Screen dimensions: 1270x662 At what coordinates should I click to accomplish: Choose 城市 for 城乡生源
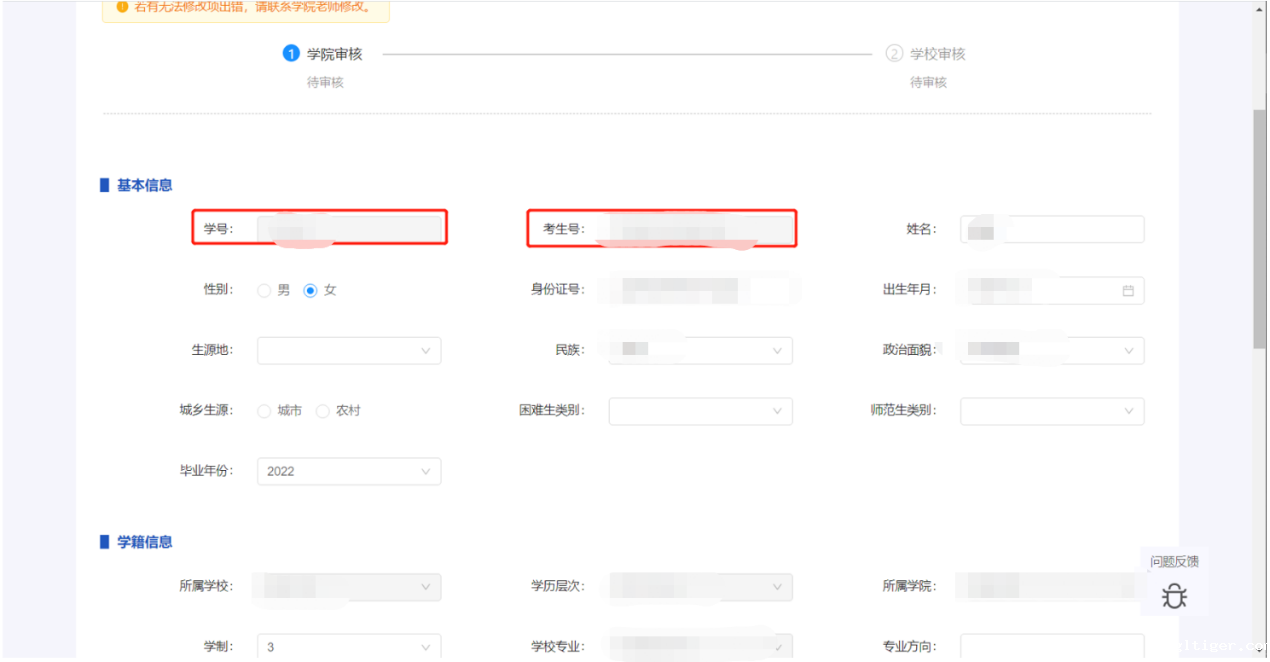tap(264, 411)
